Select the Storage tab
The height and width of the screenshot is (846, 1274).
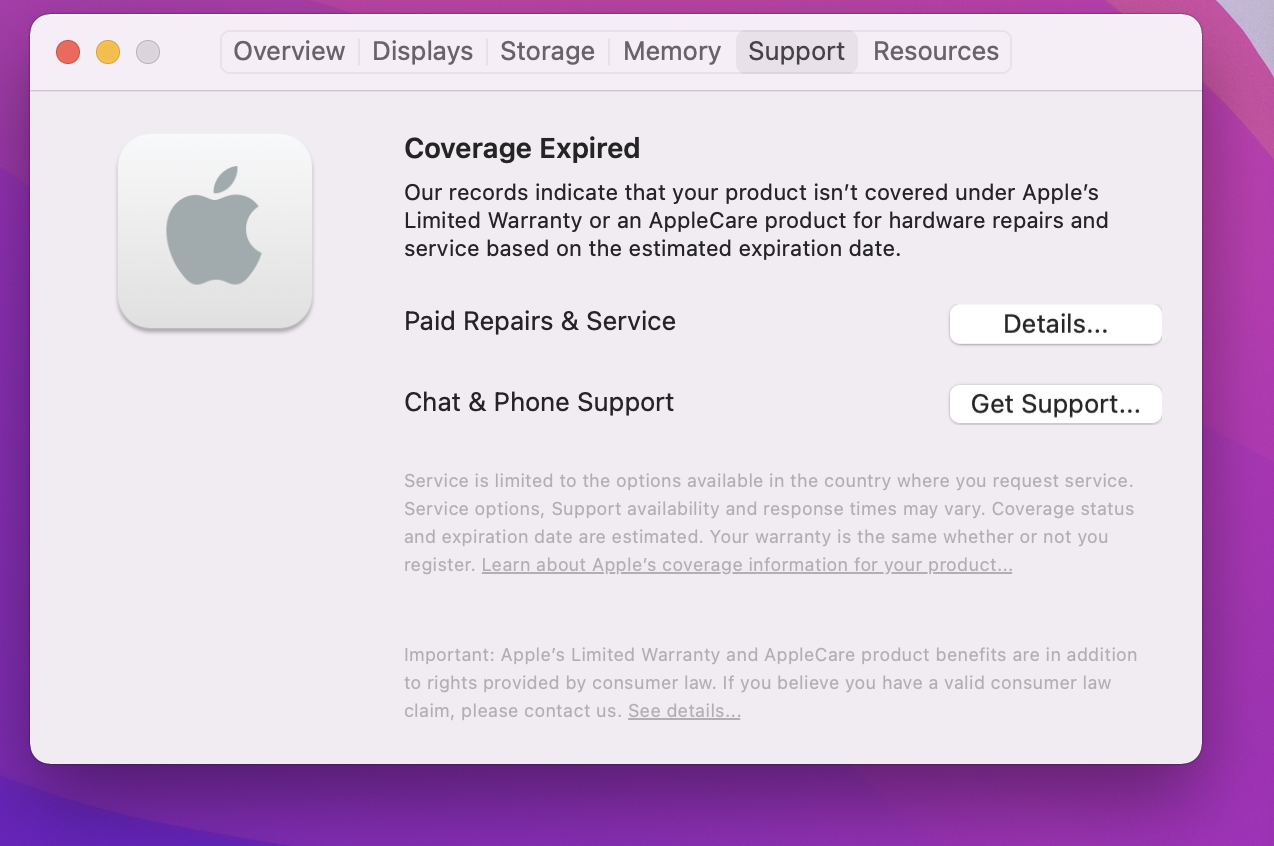coord(547,52)
